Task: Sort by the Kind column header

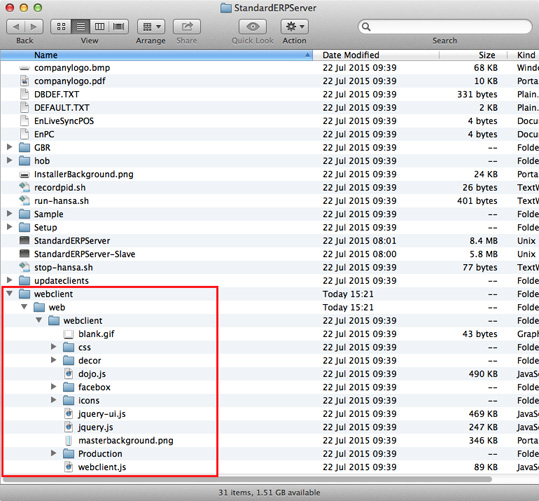Action: tap(523, 55)
